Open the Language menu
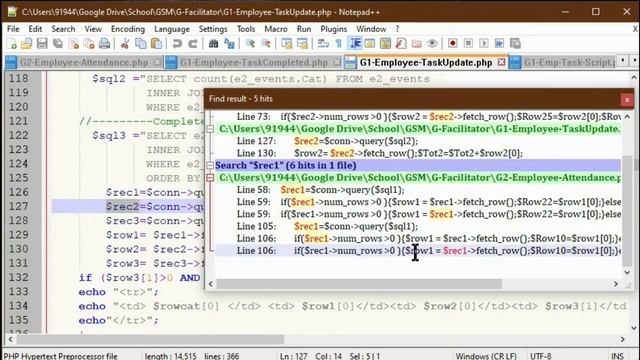Image resolution: width=640 pixels, height=360 pixels. click(172, 29)
